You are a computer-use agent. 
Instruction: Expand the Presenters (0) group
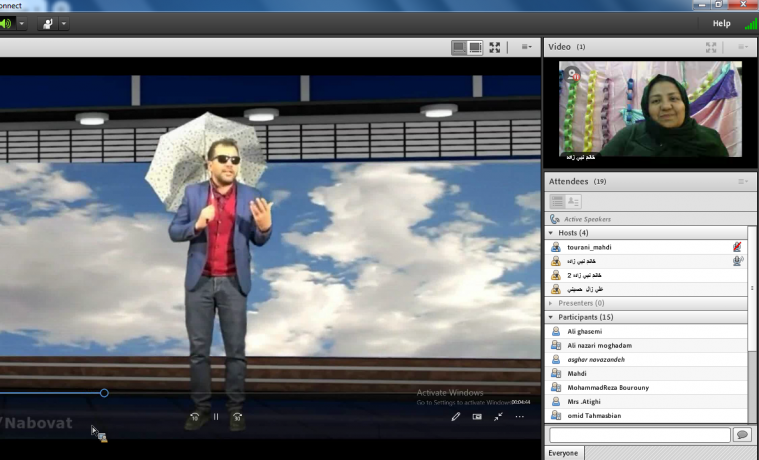click(551, 303)
